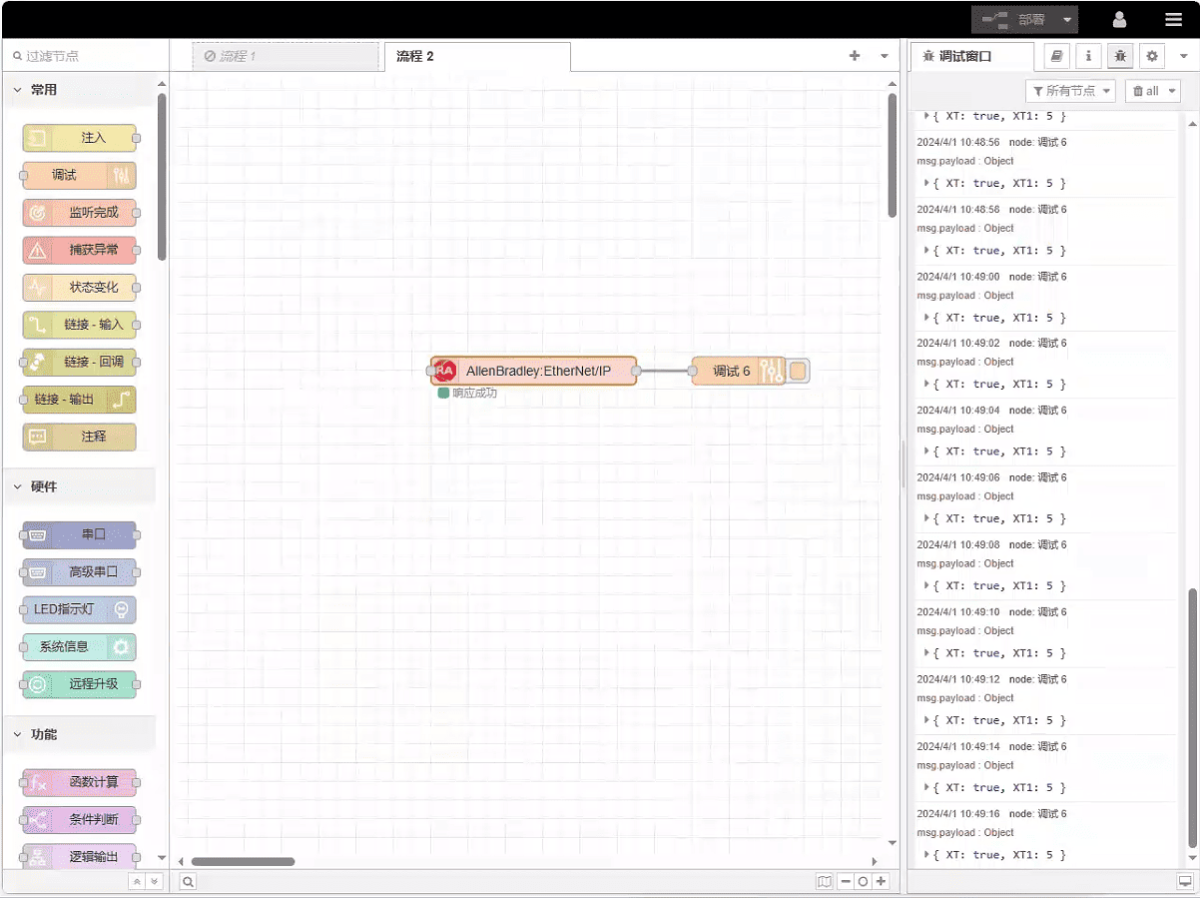
Task: Click the canvas horizontal scrollbar thumb
Action: (x=243, y=861)
